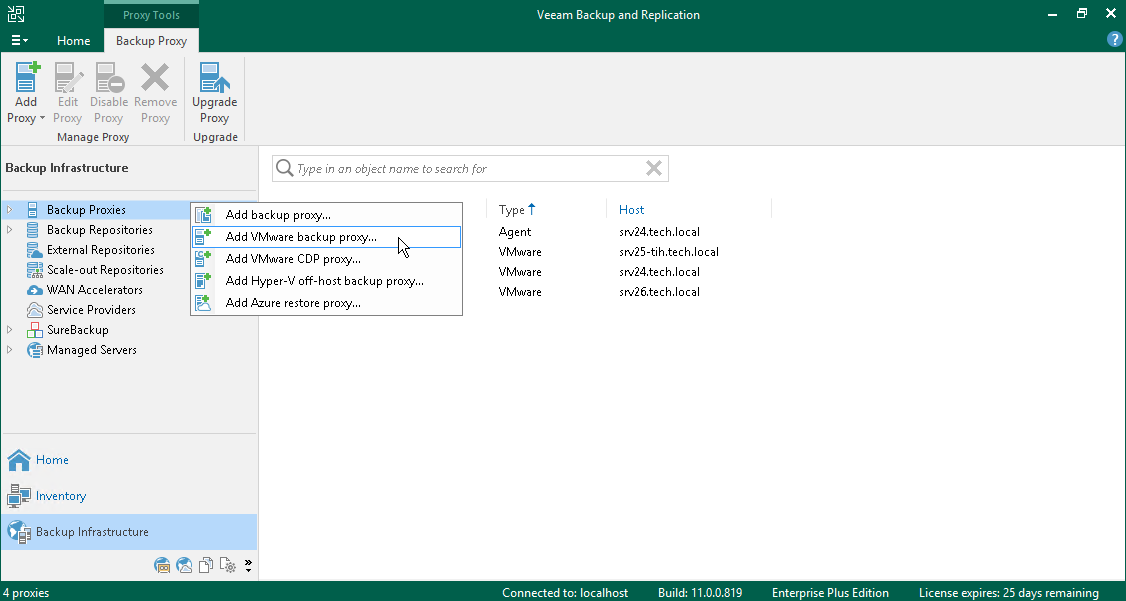Choose Add Azure restore proxy option
1126x601 pixels.
(x=293, y=303)
